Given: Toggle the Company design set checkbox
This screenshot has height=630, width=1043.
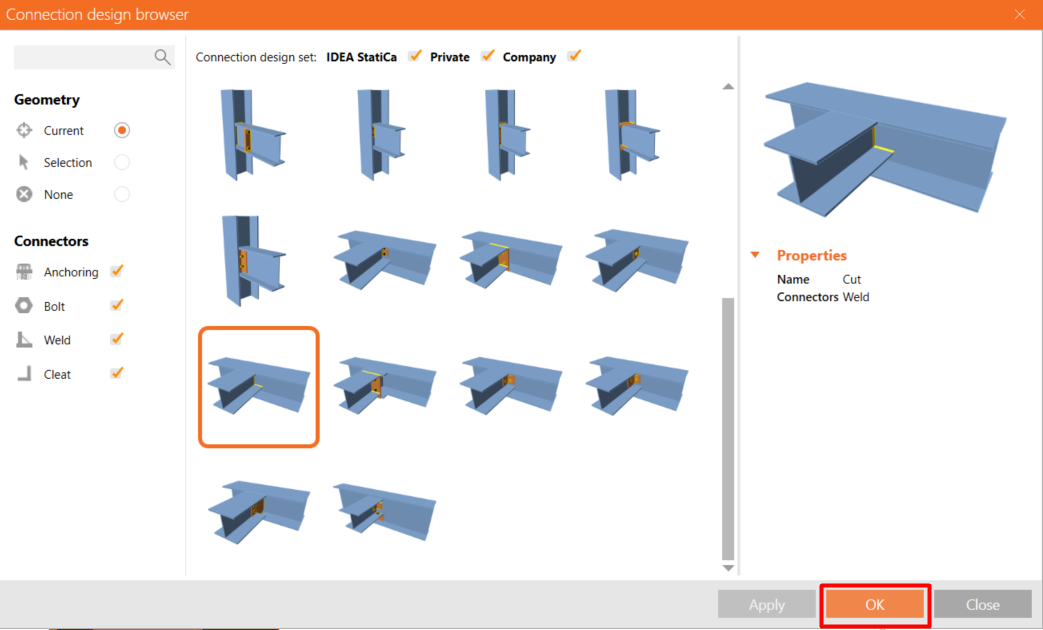Looking at the screenshot, I should click(x=574, y=56).
